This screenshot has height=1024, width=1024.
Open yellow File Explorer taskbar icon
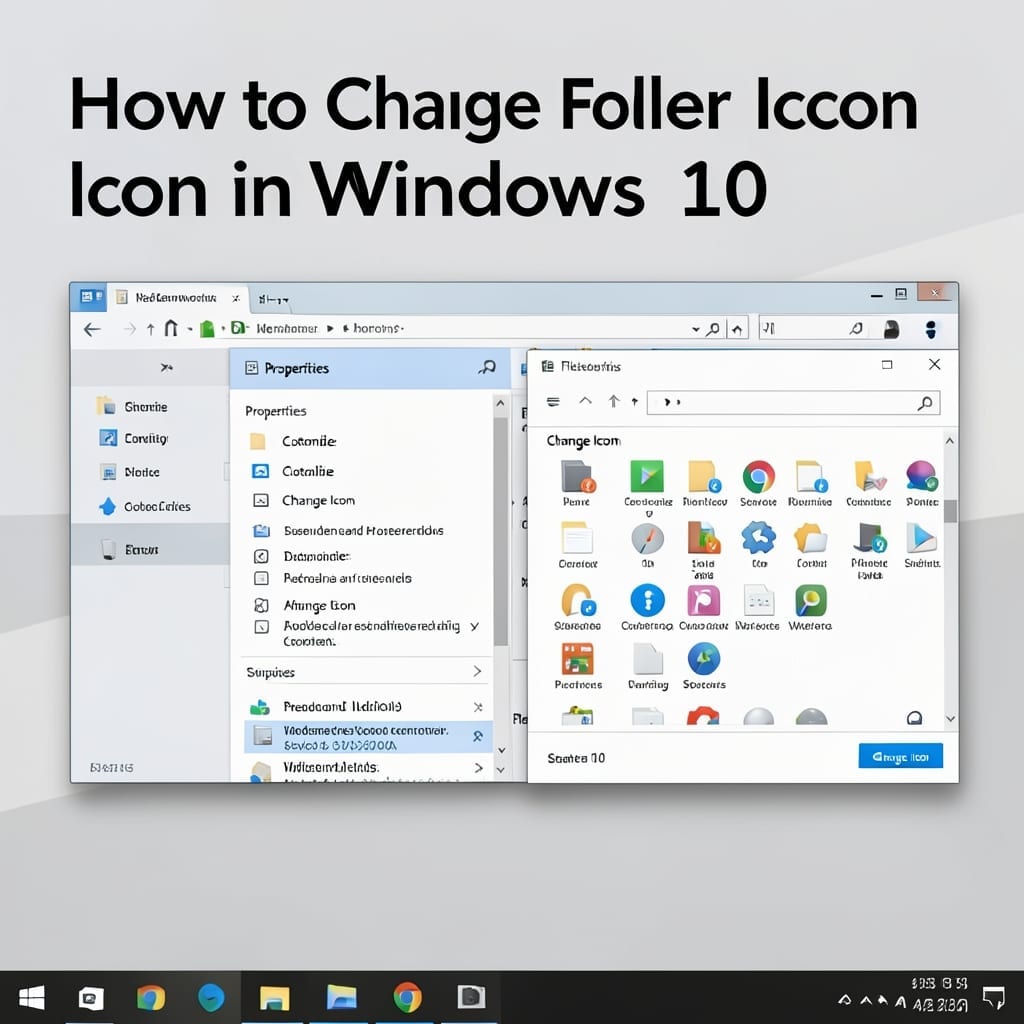point(274,999)
